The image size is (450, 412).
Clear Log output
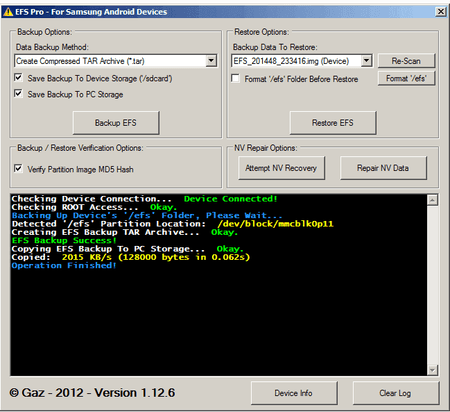click(x=396, y=393)
